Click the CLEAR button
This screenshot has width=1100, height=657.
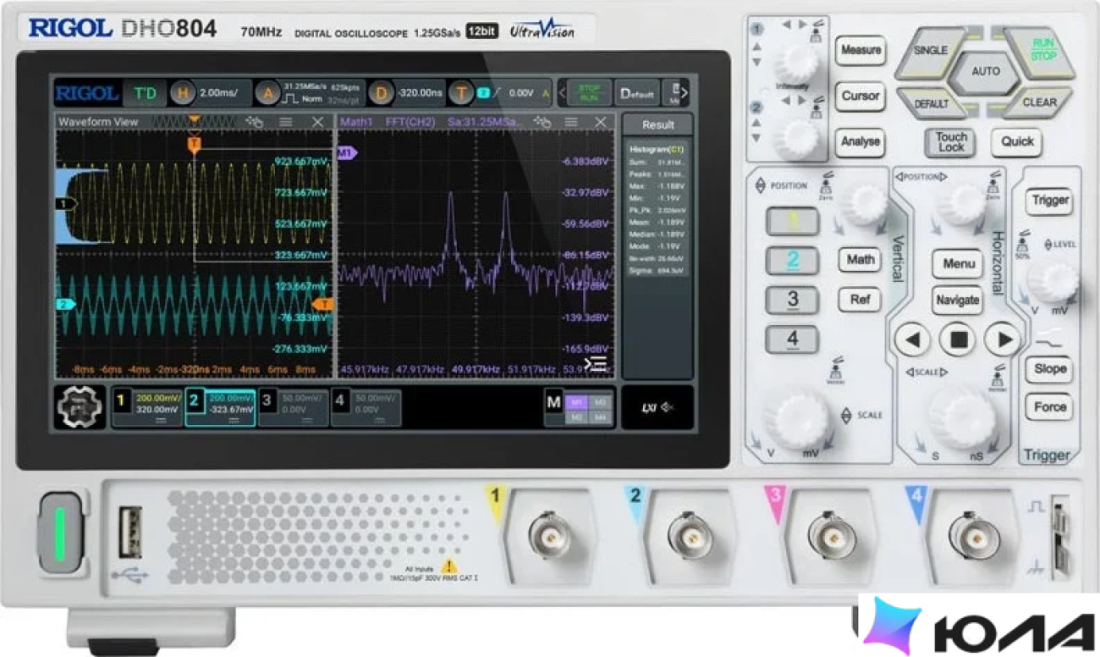1039,103
